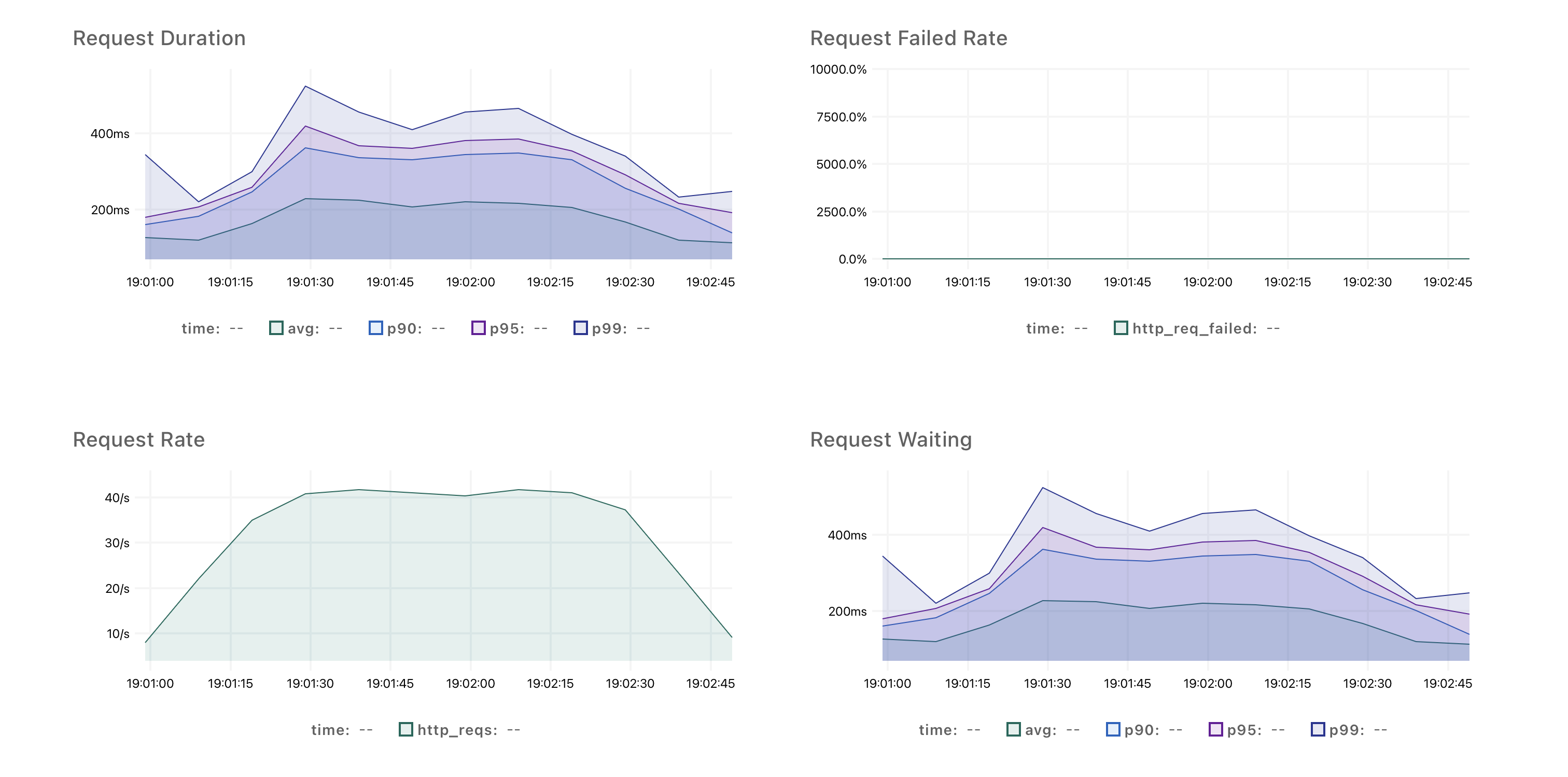The height and width of the screenshot is (777, 1568).
Task: Click the Request Waiting chart heading
Action: [x=890, y=440]
